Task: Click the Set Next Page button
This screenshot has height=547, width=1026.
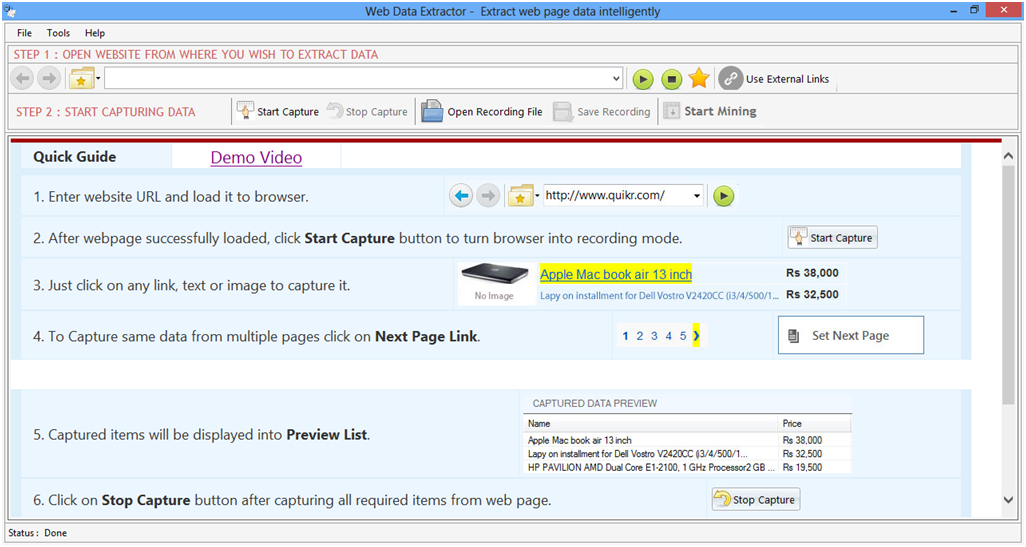Action: [851, 335]
